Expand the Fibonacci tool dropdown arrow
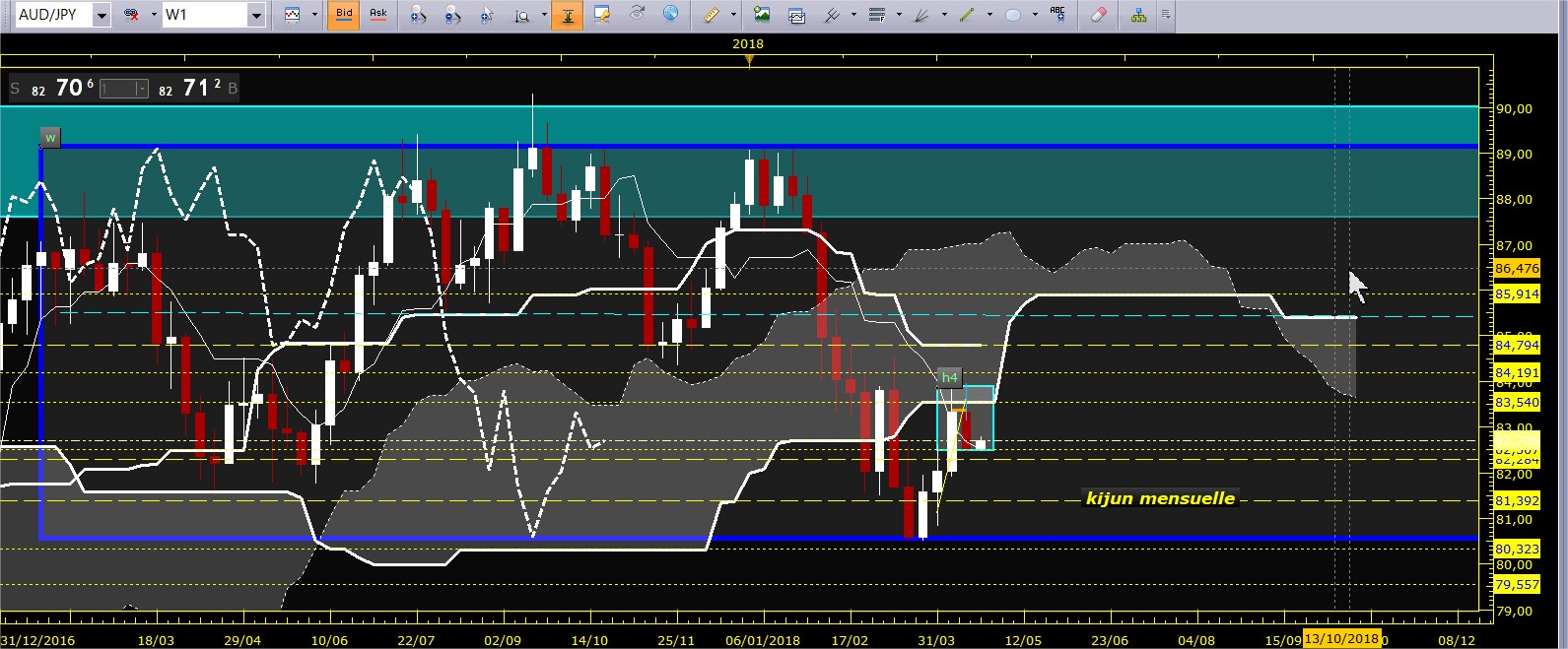 (x=899, y=15)
